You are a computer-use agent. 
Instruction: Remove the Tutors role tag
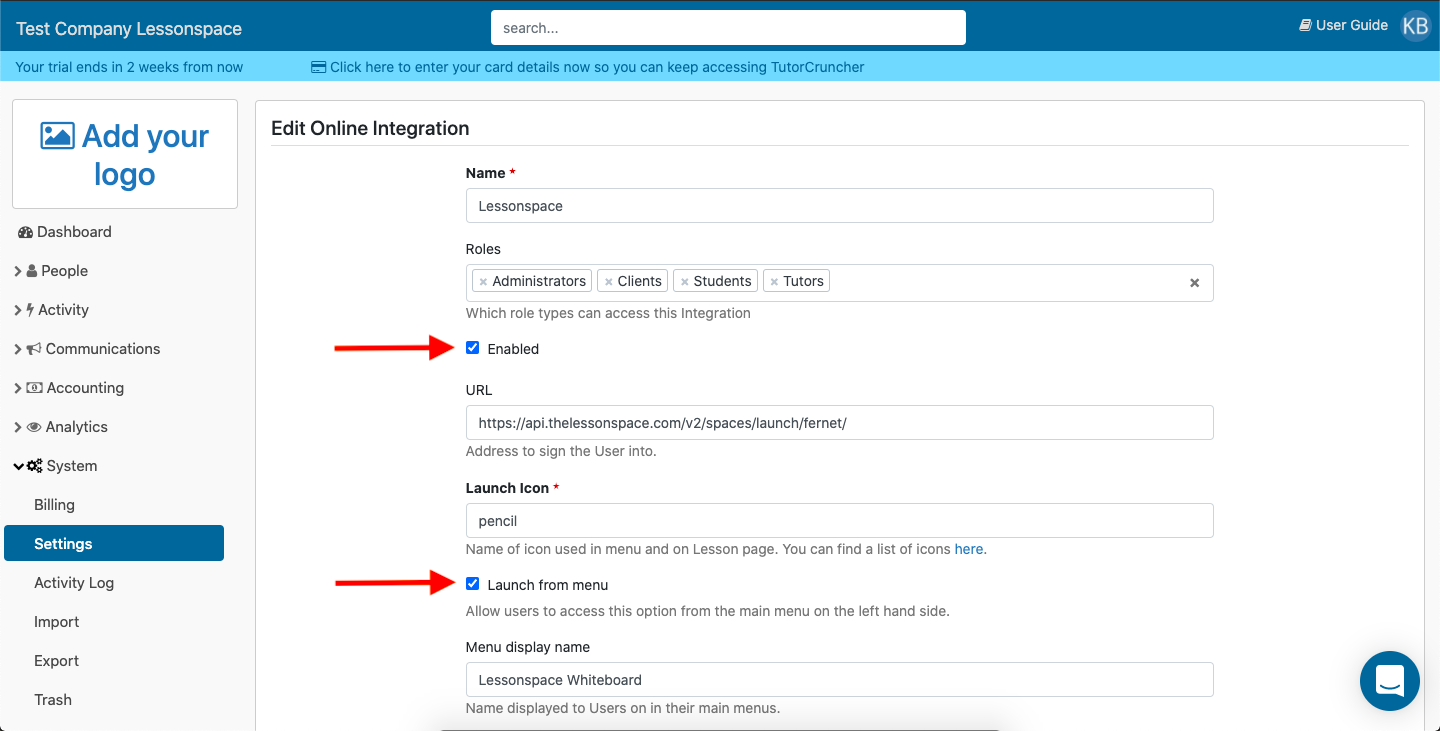tap(774, 282)
